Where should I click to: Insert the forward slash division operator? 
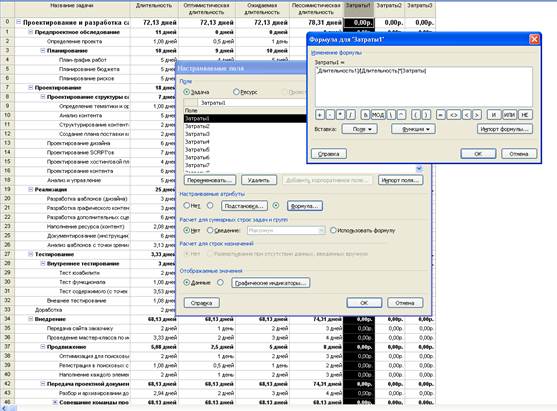coord(351,115)
